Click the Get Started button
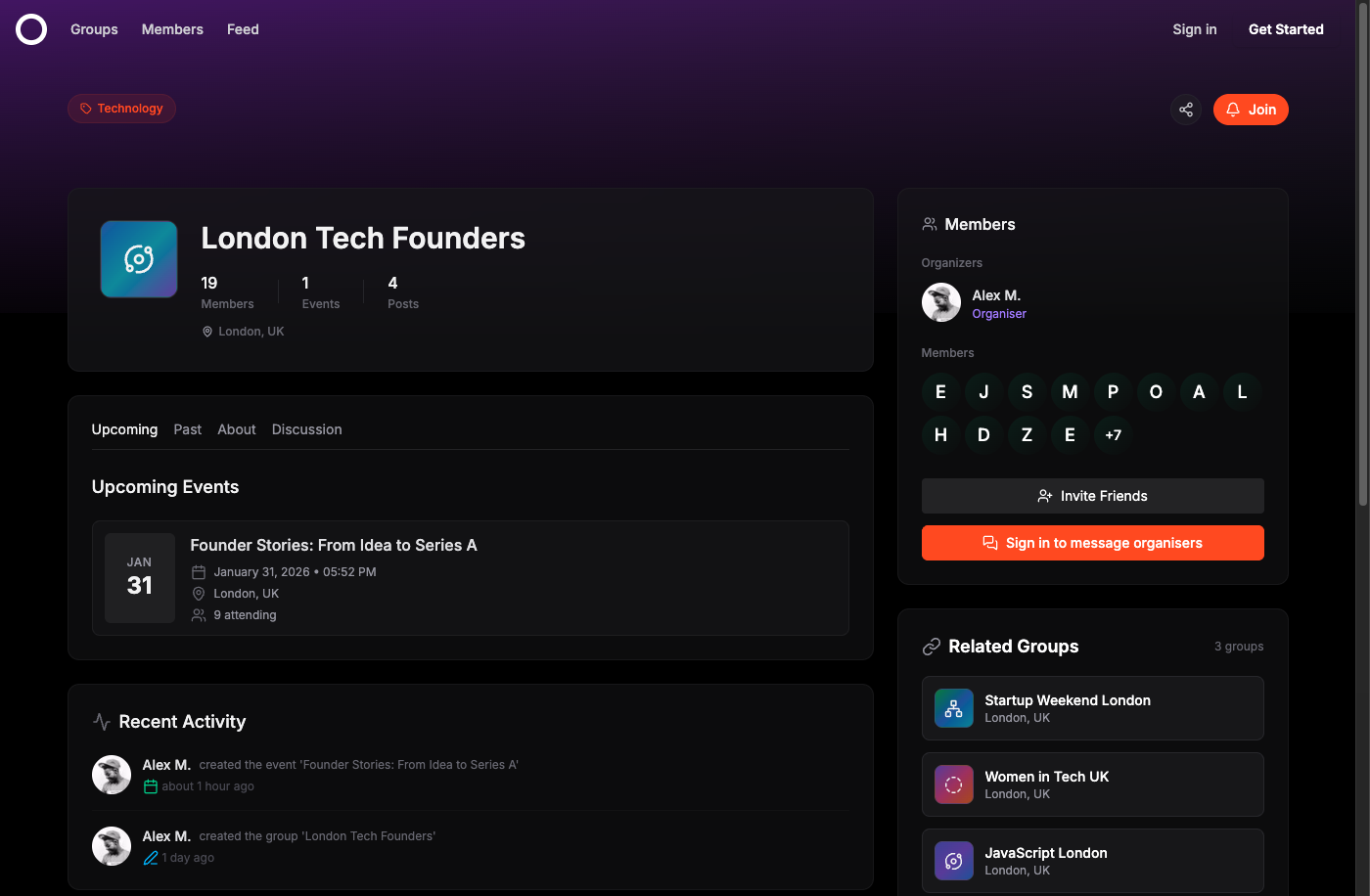The height and width of the screenshot is (896, 1370). (x=1286, y=29)
